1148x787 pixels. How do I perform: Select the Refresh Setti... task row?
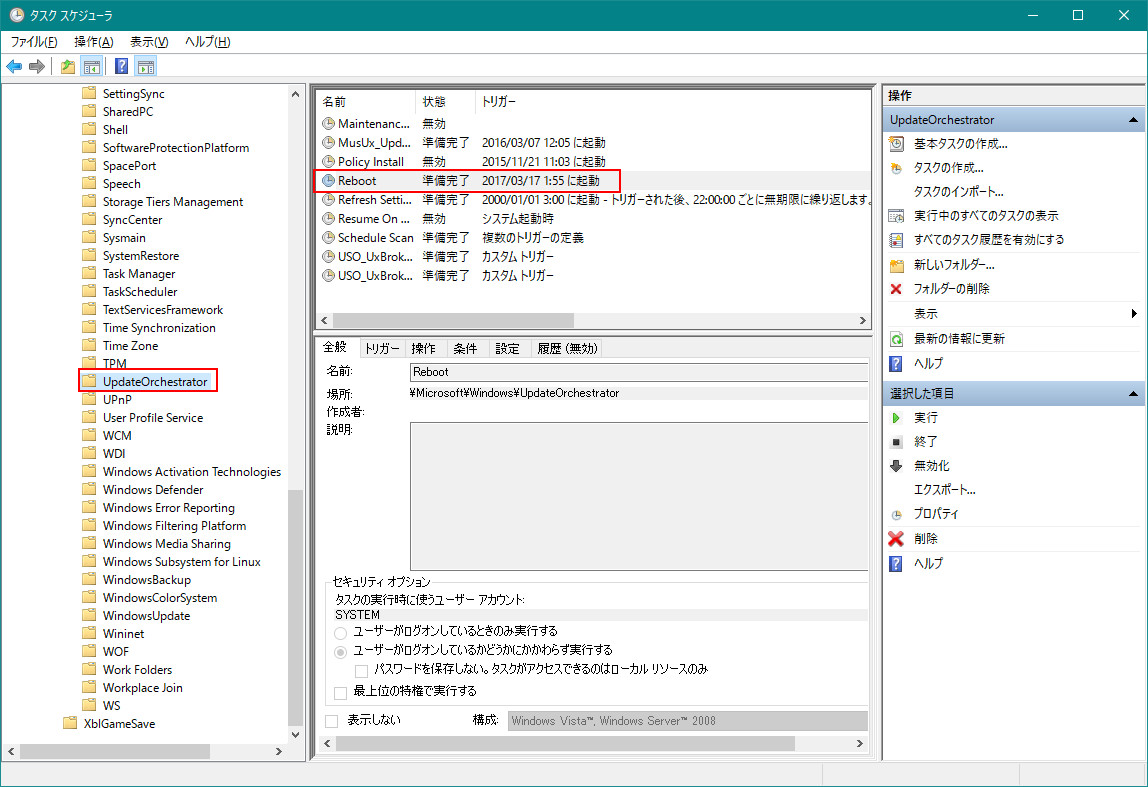click(x=593, y=200)
